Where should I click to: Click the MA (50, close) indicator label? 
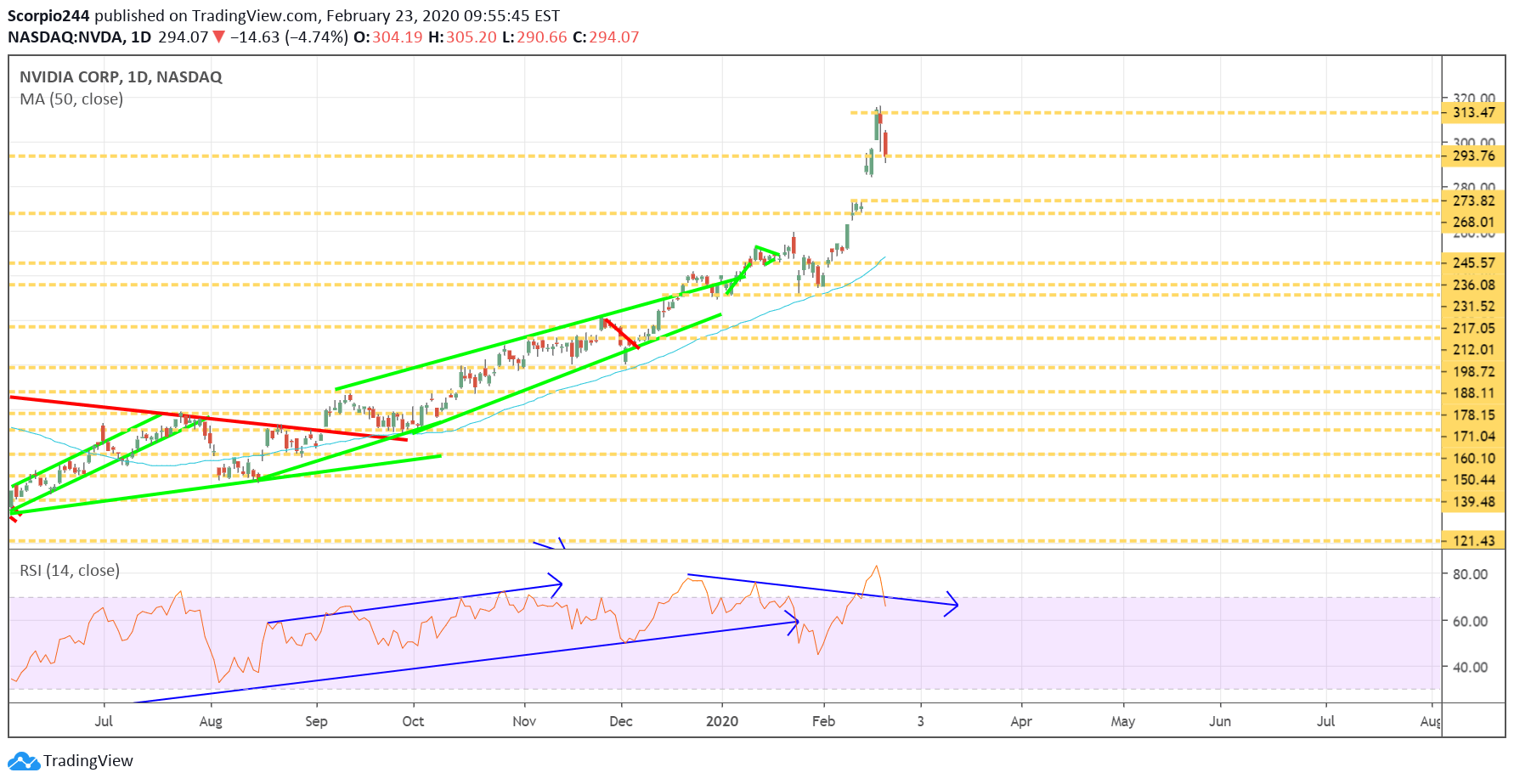click(71, 99)
